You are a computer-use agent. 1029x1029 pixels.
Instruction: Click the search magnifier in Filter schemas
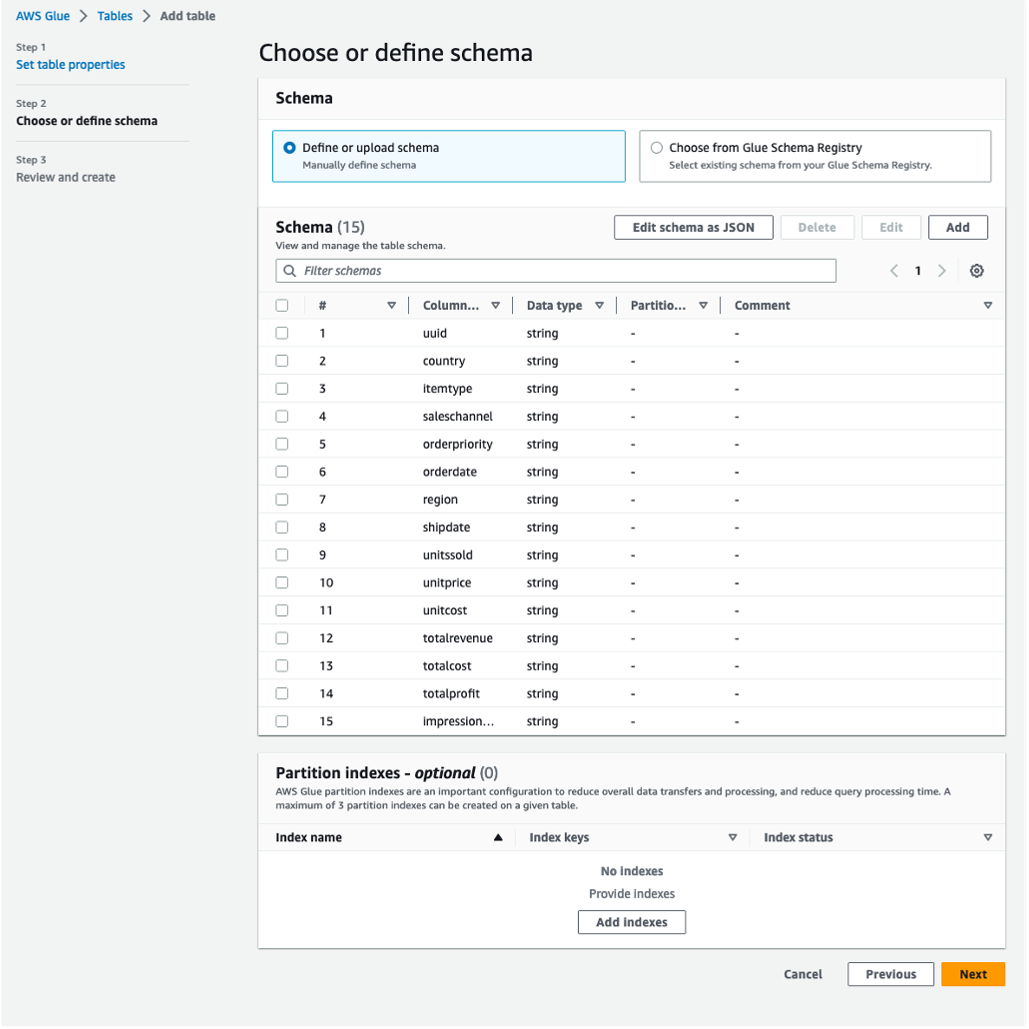289,271
